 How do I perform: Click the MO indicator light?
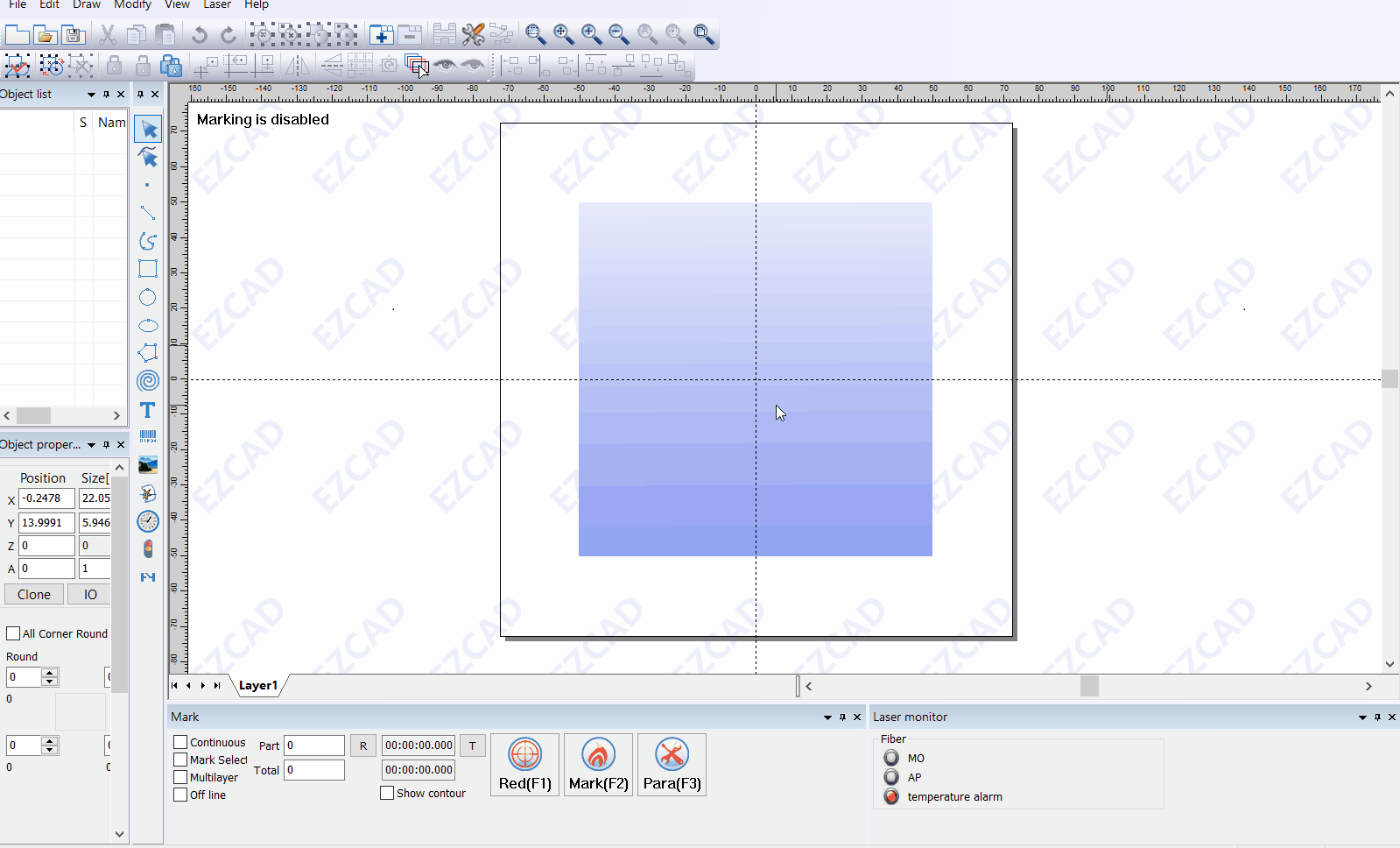[891, 758]
